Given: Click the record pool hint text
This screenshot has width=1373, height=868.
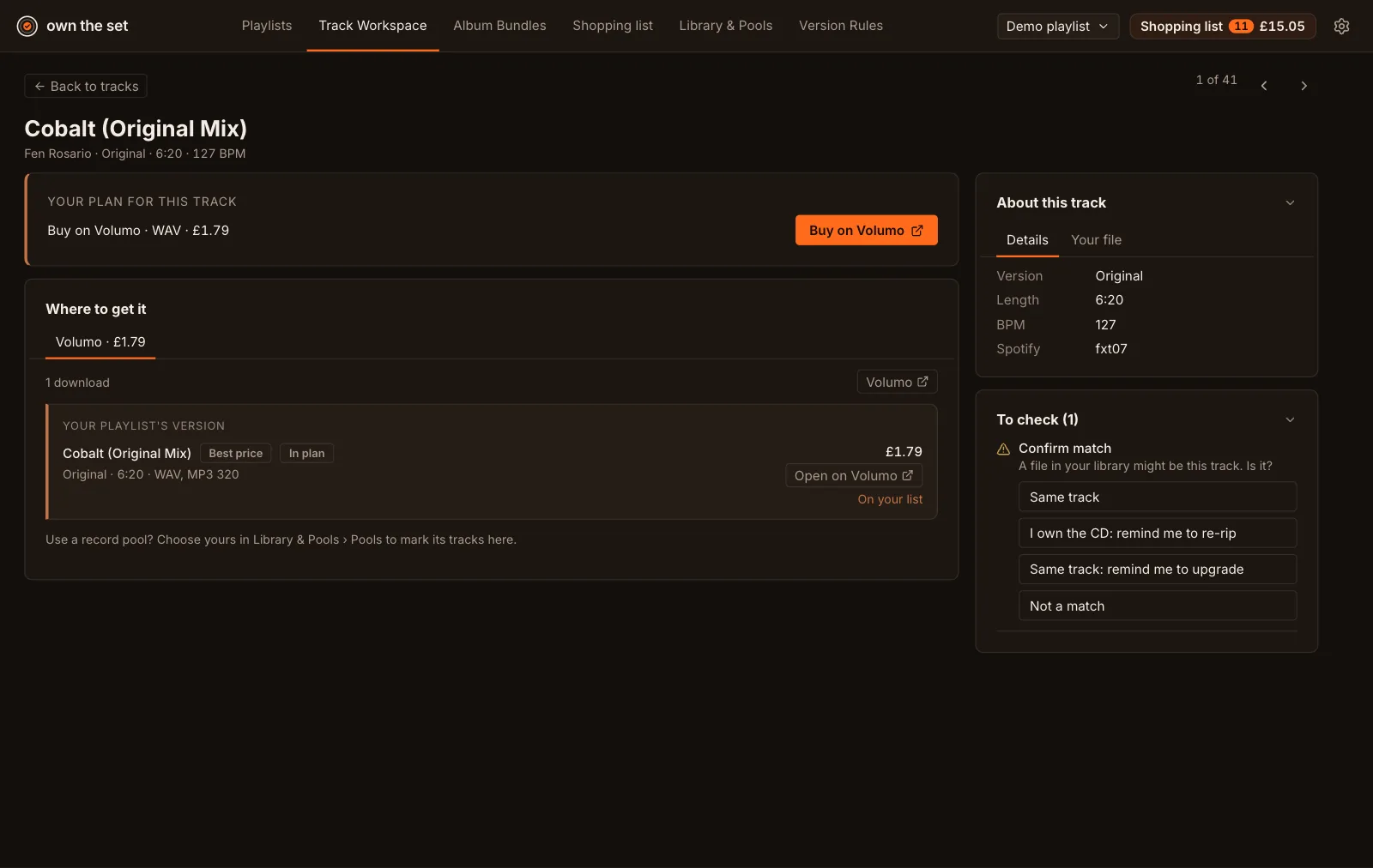Looking at the screenshot, I should click(x=281, y=539).
